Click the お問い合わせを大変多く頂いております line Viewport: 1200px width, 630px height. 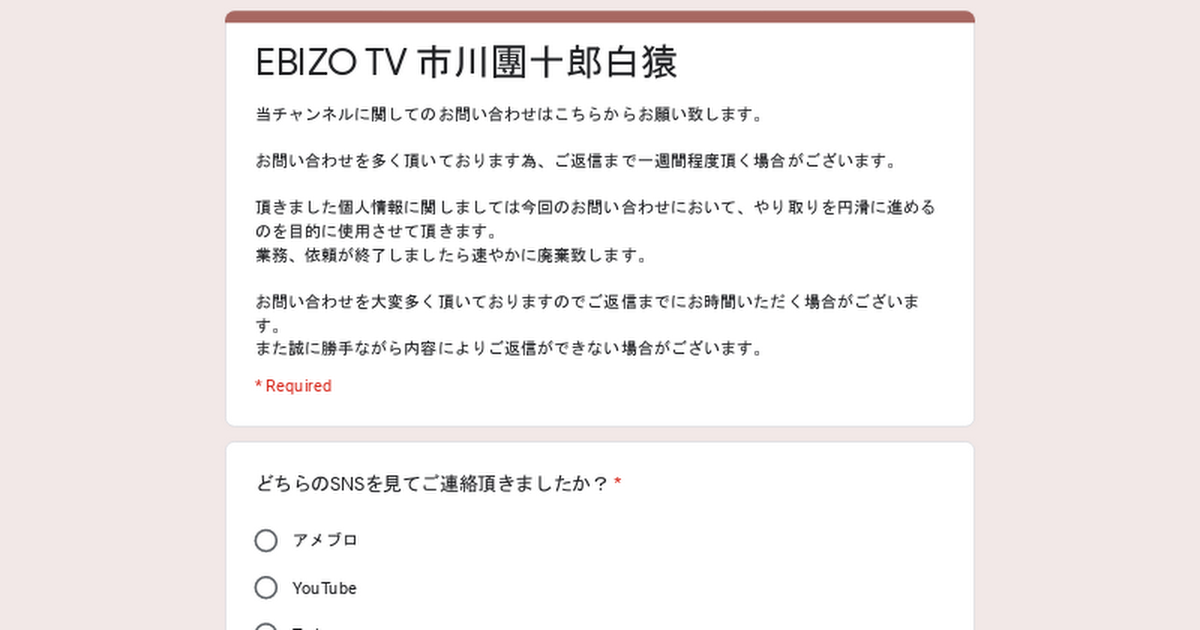click(x=588, y=302)
